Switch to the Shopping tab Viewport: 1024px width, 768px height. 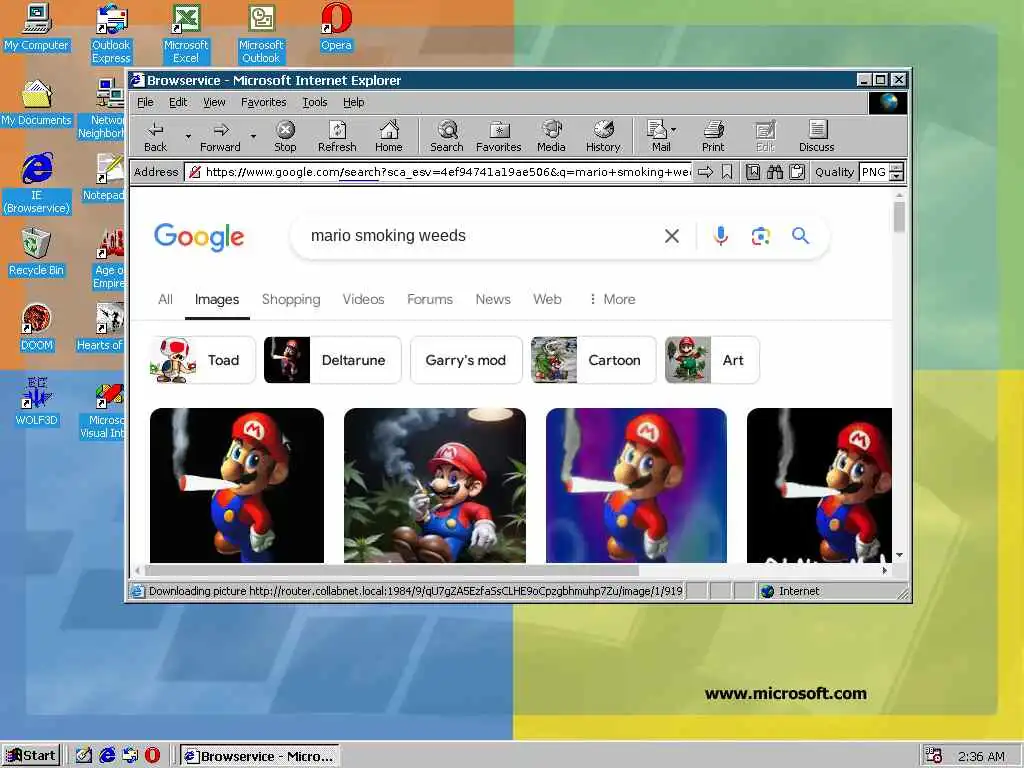(291, 299)
